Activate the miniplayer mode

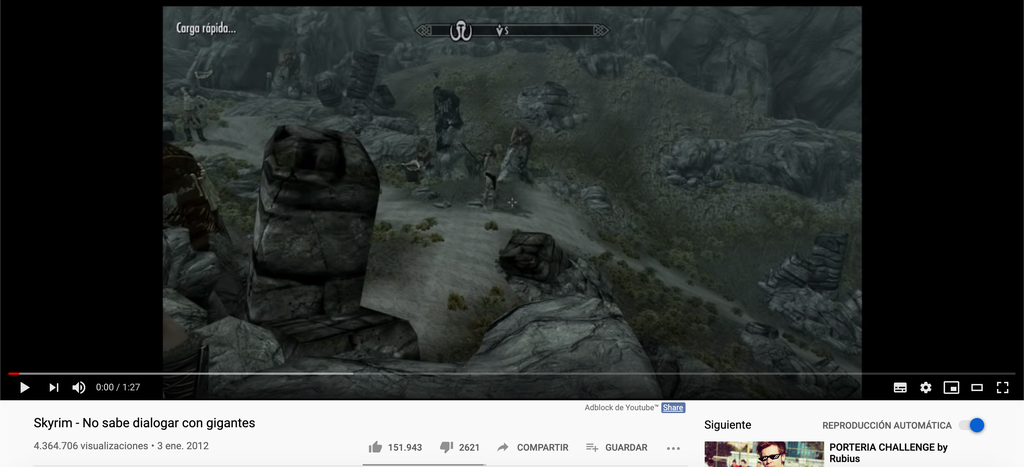click(x=952, y=387)
